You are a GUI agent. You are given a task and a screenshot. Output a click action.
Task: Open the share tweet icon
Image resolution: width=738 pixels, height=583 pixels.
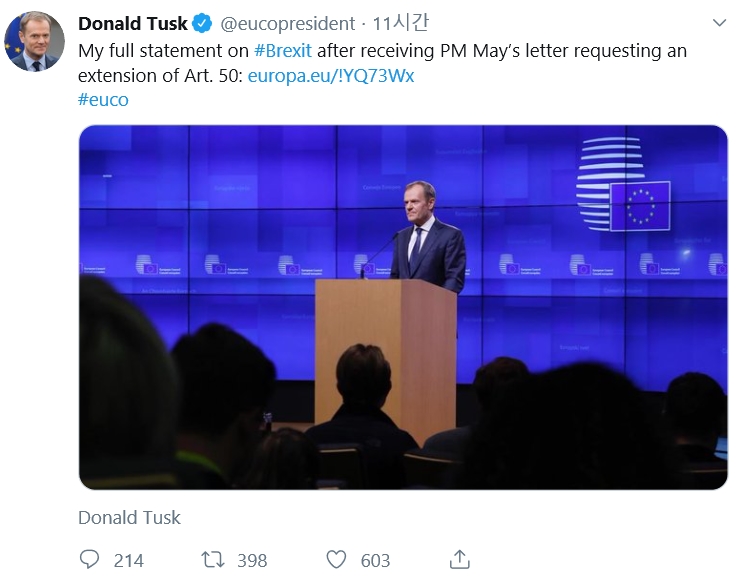[459, 559]
